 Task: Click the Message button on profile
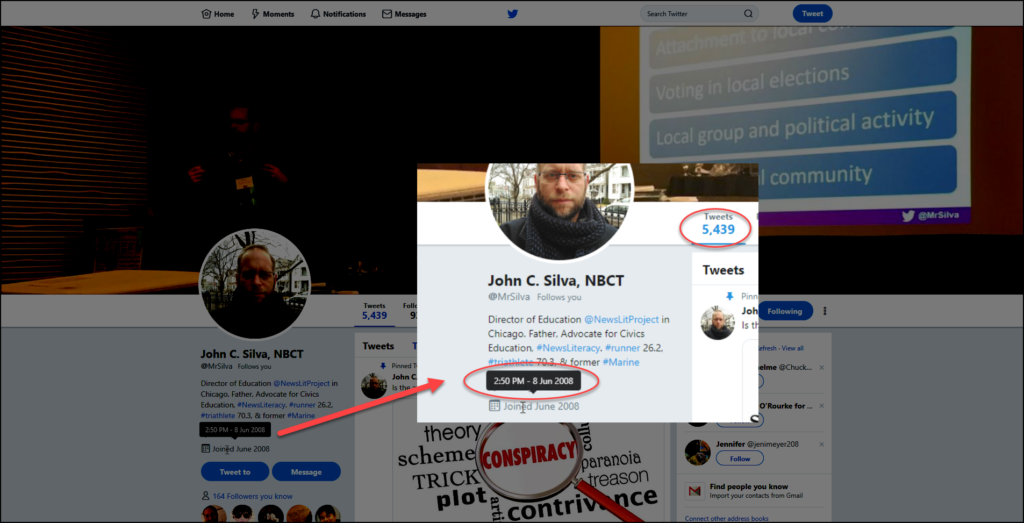point(306,472)
